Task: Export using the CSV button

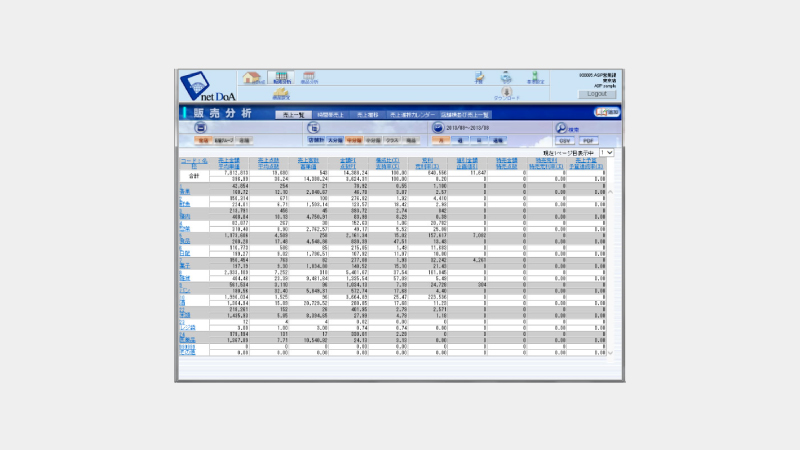Action: pos(564,141)
